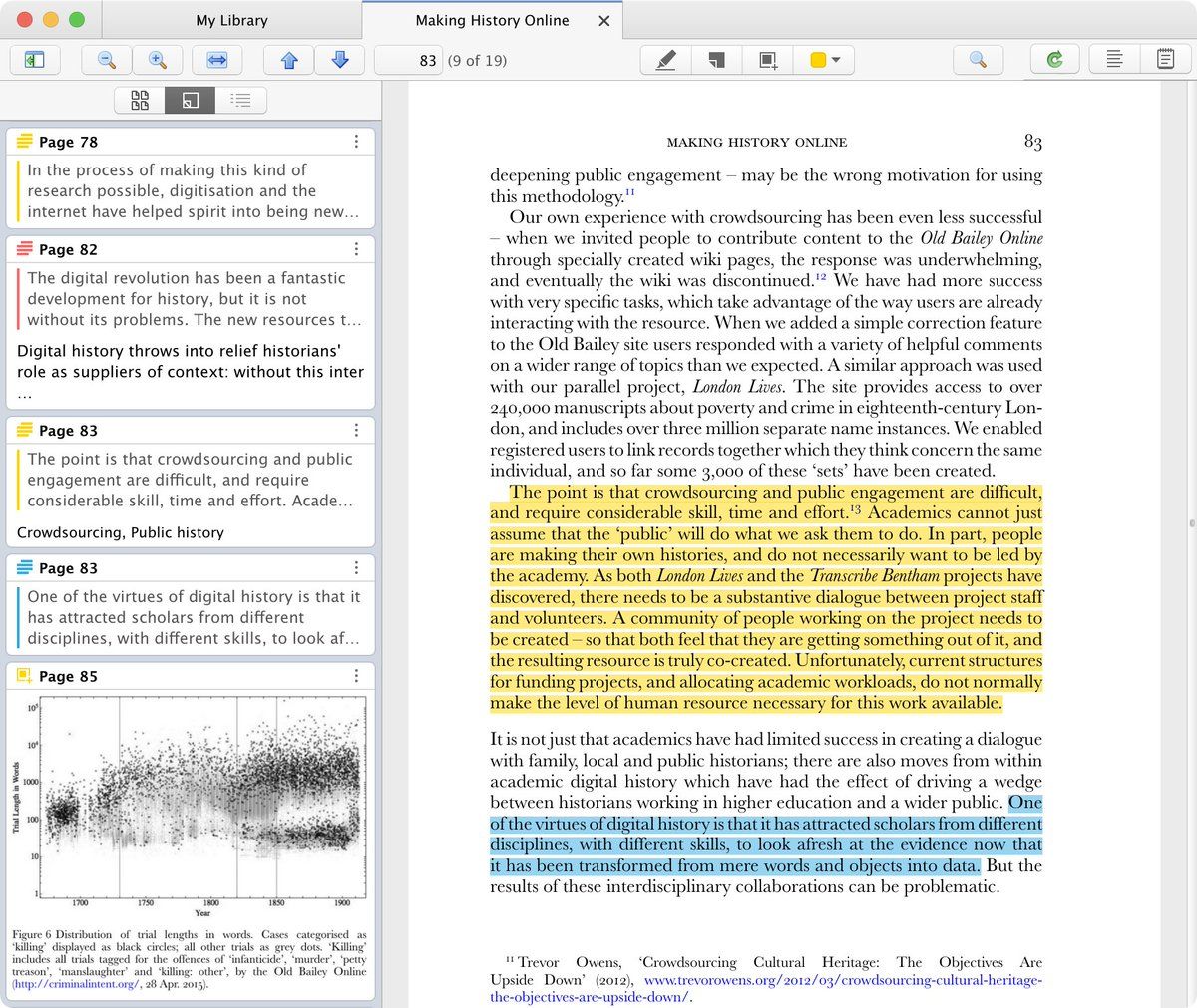The height and width of the screenshot is (1008, 1197).
Task: Open options menu for Page 78 annotation
Action: [356, 142]
